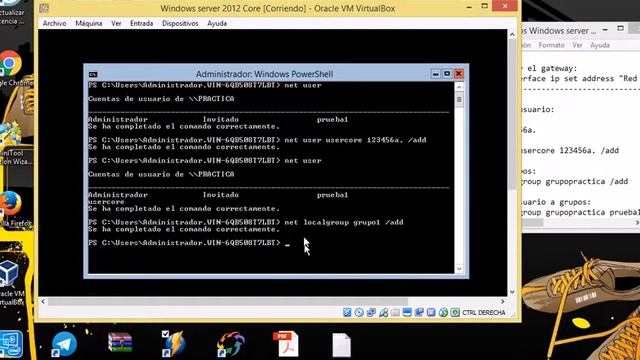Click the PowerShell scrollbar up arrow
The image size is (640, 360).
(459, 87)
